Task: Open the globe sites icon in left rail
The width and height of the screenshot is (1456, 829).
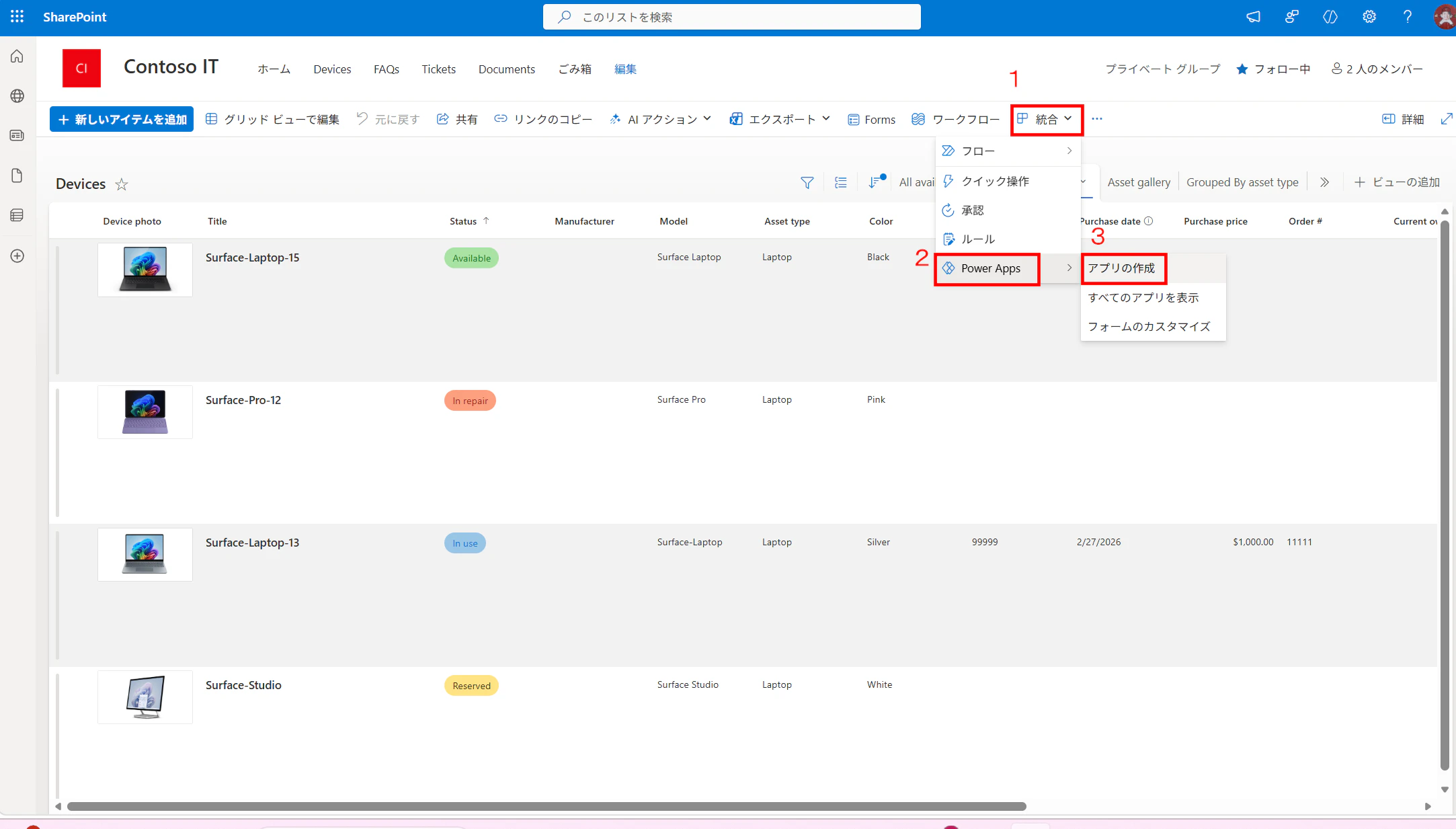Action: coord(17,96)
